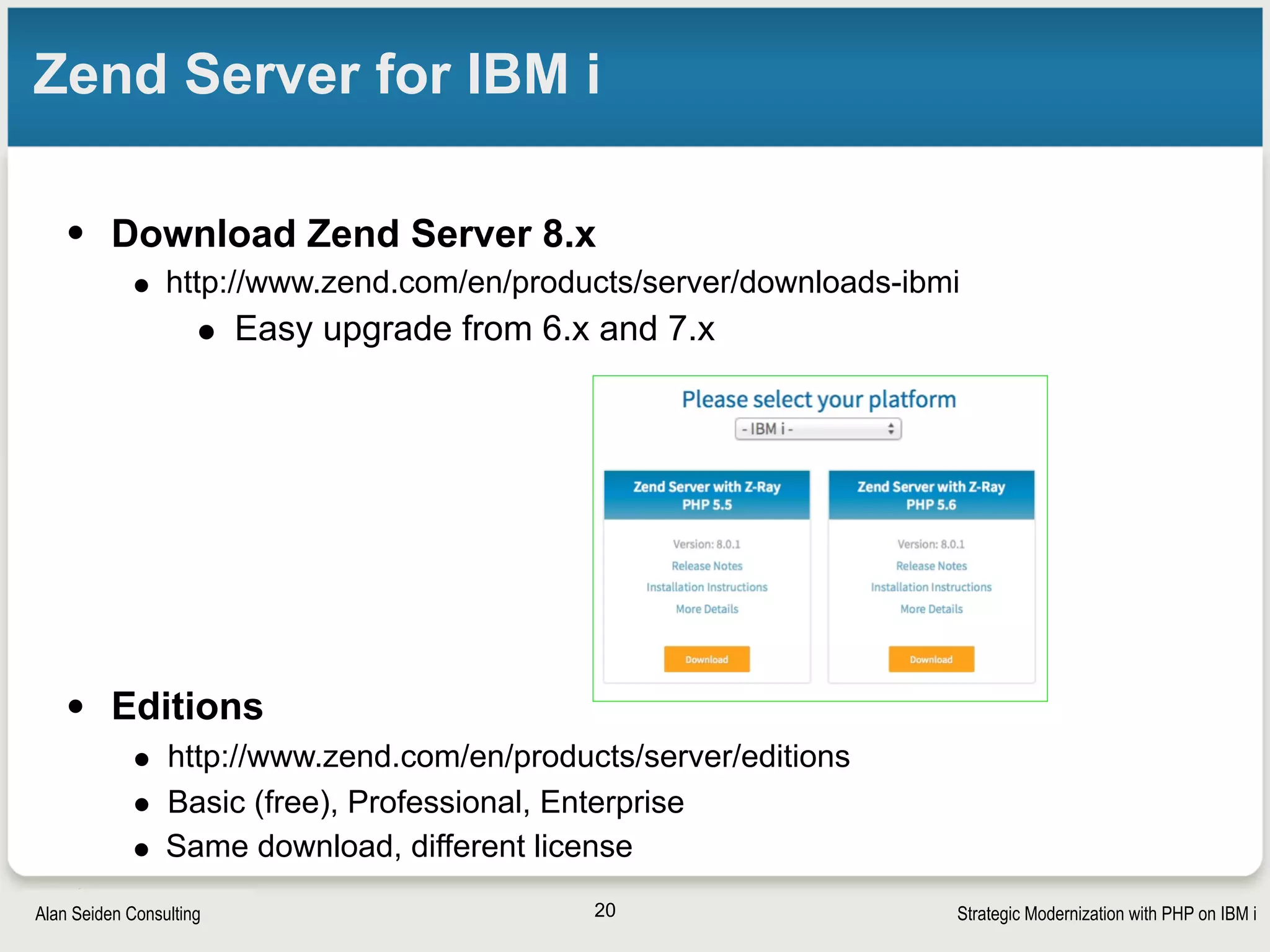
Task: Click the slide number 20
Action: coord(605,910)
